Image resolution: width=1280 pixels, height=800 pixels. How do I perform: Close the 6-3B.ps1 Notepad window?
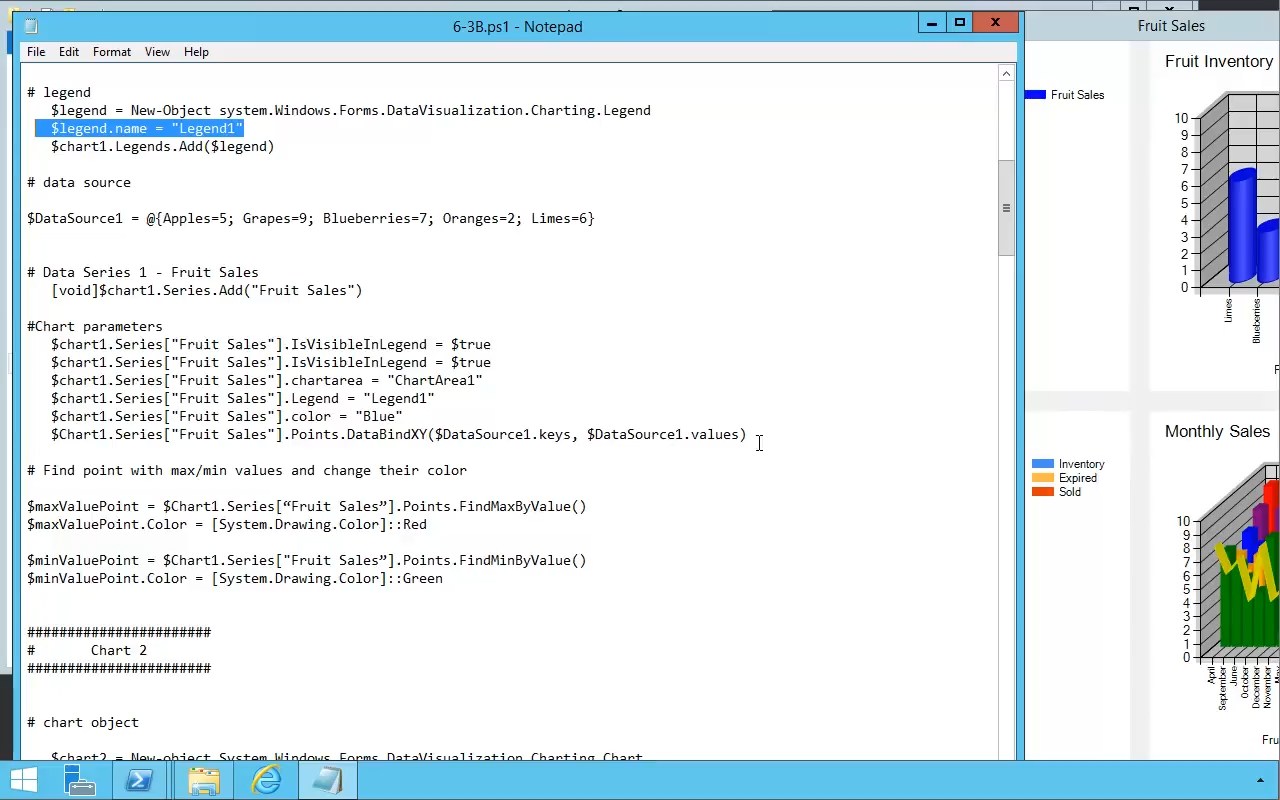tap(995, 22)
